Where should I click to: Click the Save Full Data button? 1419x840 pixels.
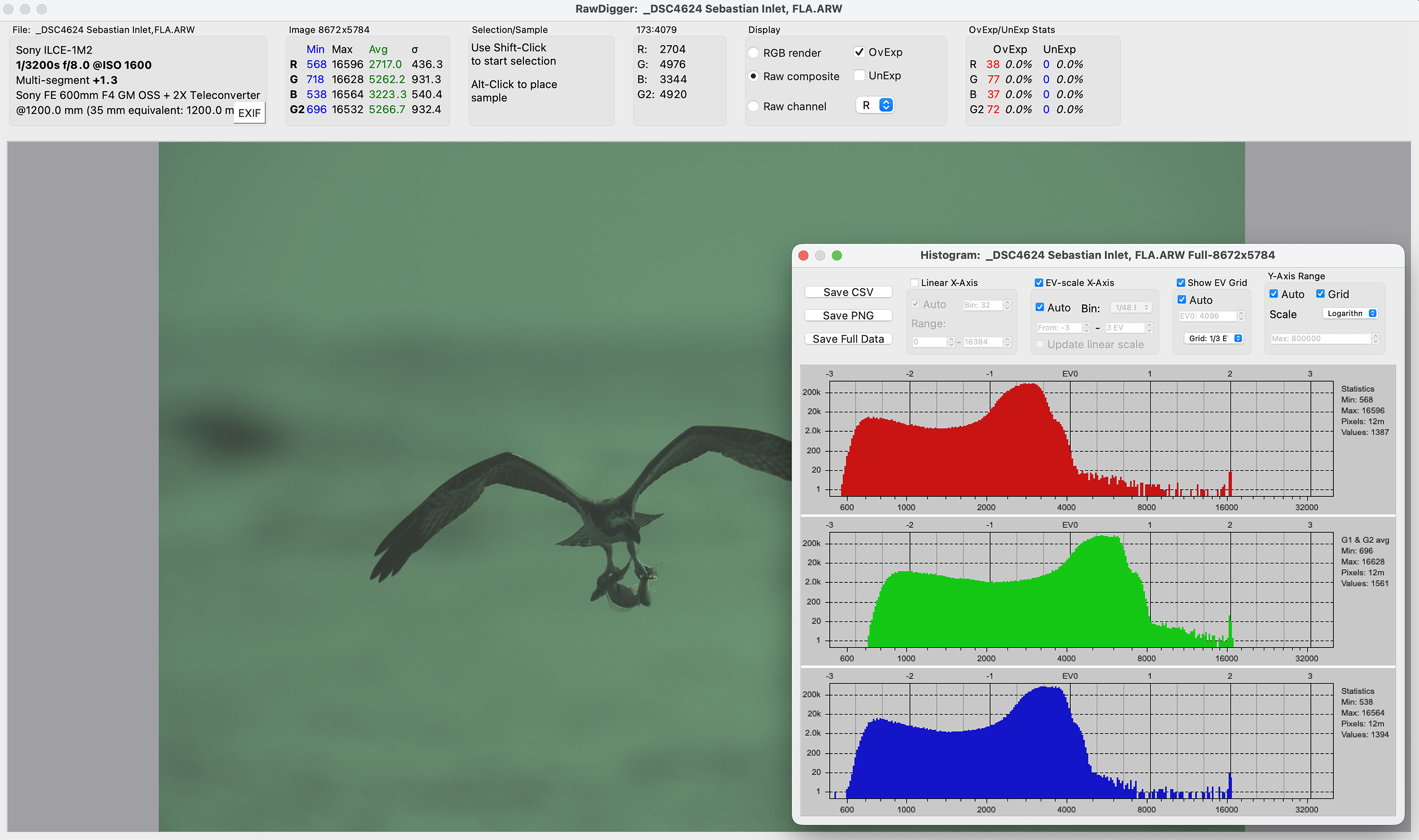848,339
